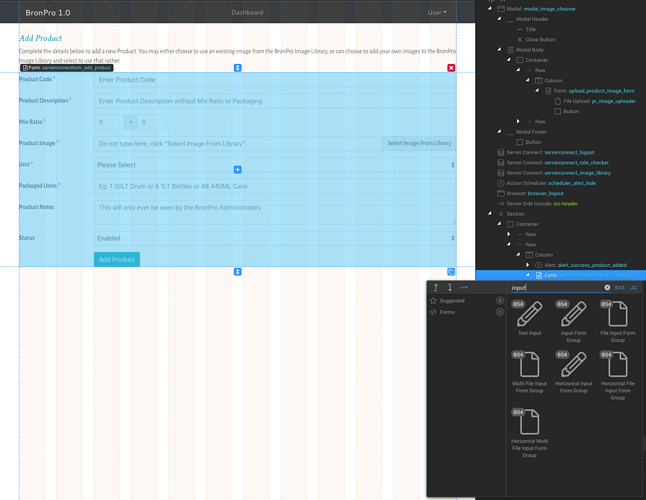Click the component search input field
Image resolution: width=646 pixels, height=500 pixels.
[556, 287]
